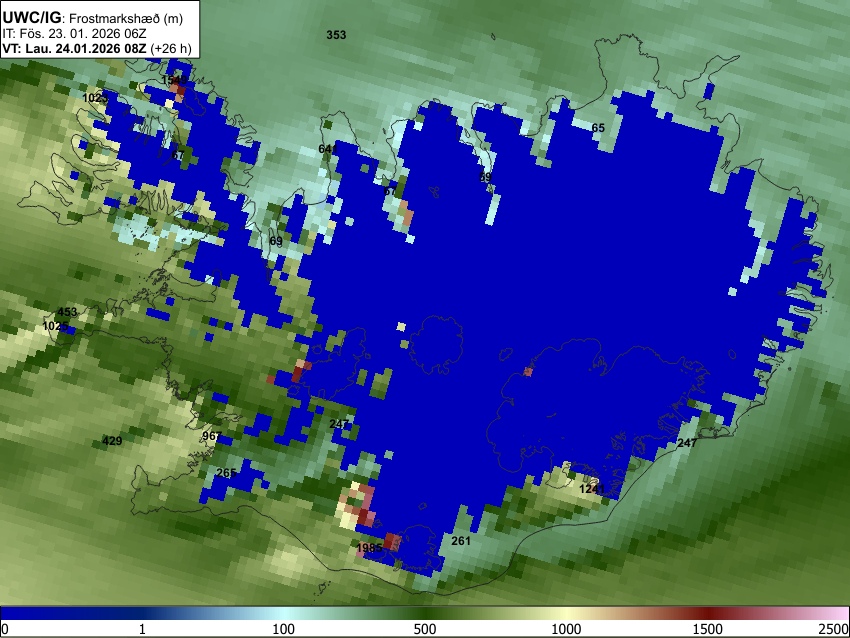This screenshot has width=850, height=638.
Task: Click the map value label "353"
Action: click(336, 35)
